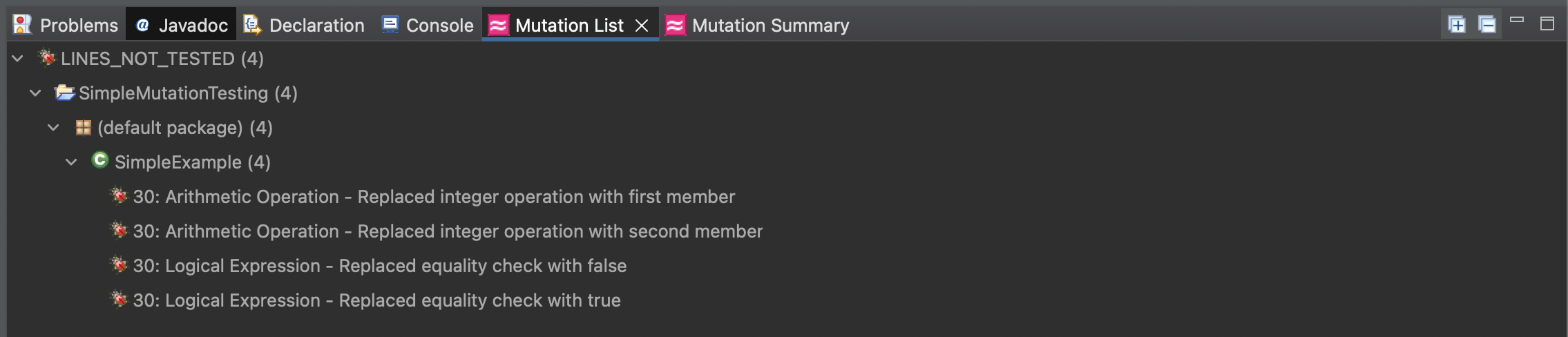Switch to the Problems tab

tap(66, 26)
